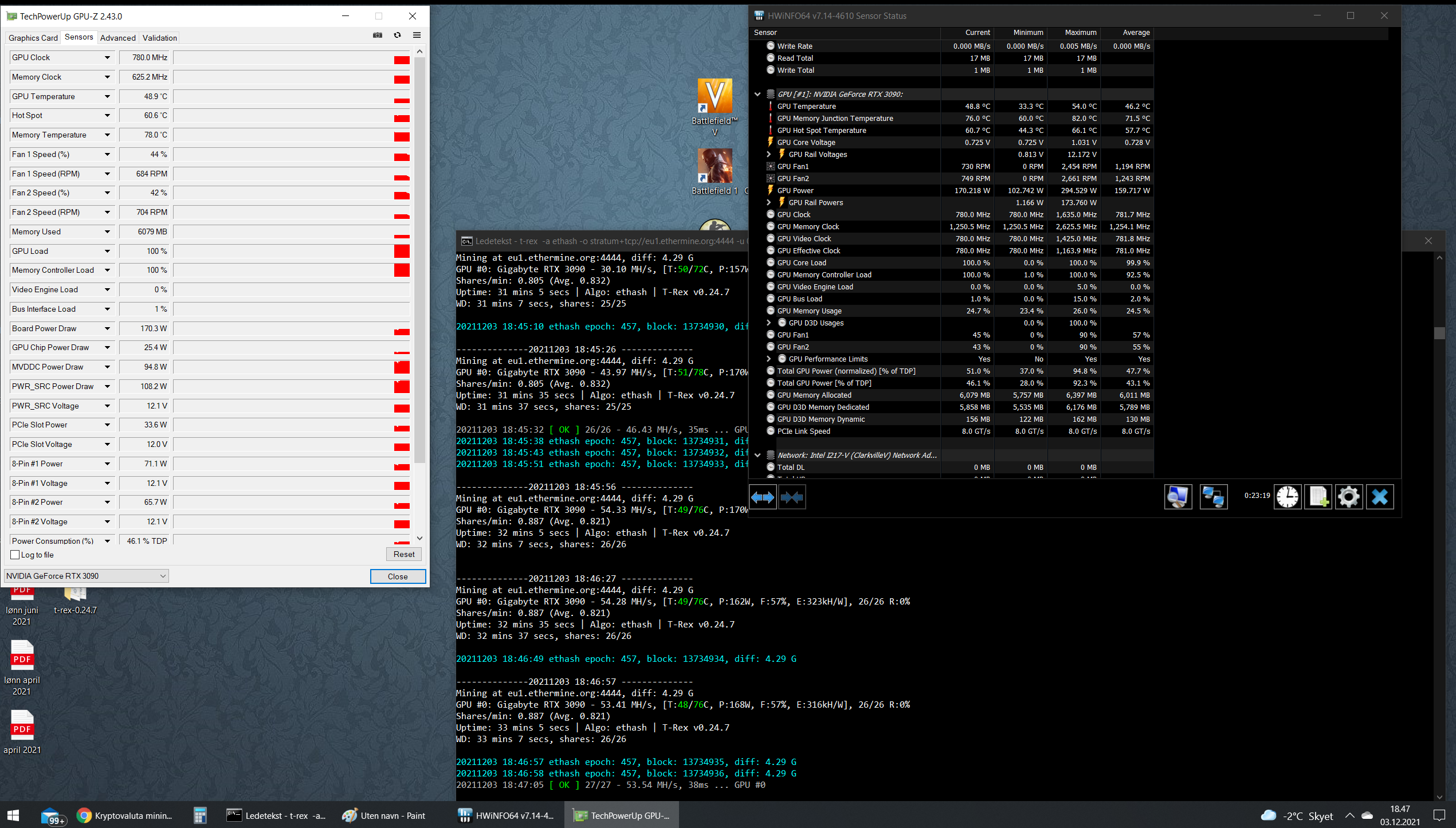Viewport: 1456px width, 828px height.
Task: Expand GPU Performance Limits row
Action: pos(769,359)
